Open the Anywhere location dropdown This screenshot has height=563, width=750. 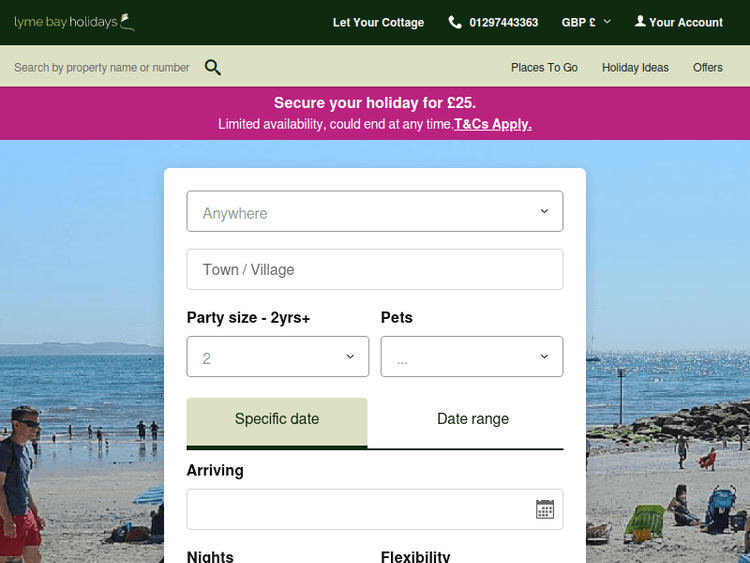pos(375,212)
